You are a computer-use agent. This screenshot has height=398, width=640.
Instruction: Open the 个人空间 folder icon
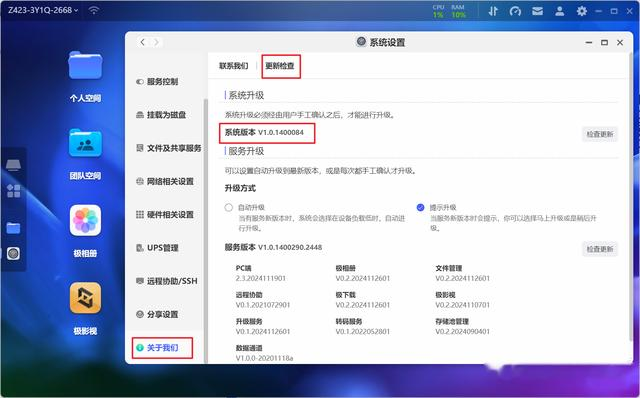85,65
